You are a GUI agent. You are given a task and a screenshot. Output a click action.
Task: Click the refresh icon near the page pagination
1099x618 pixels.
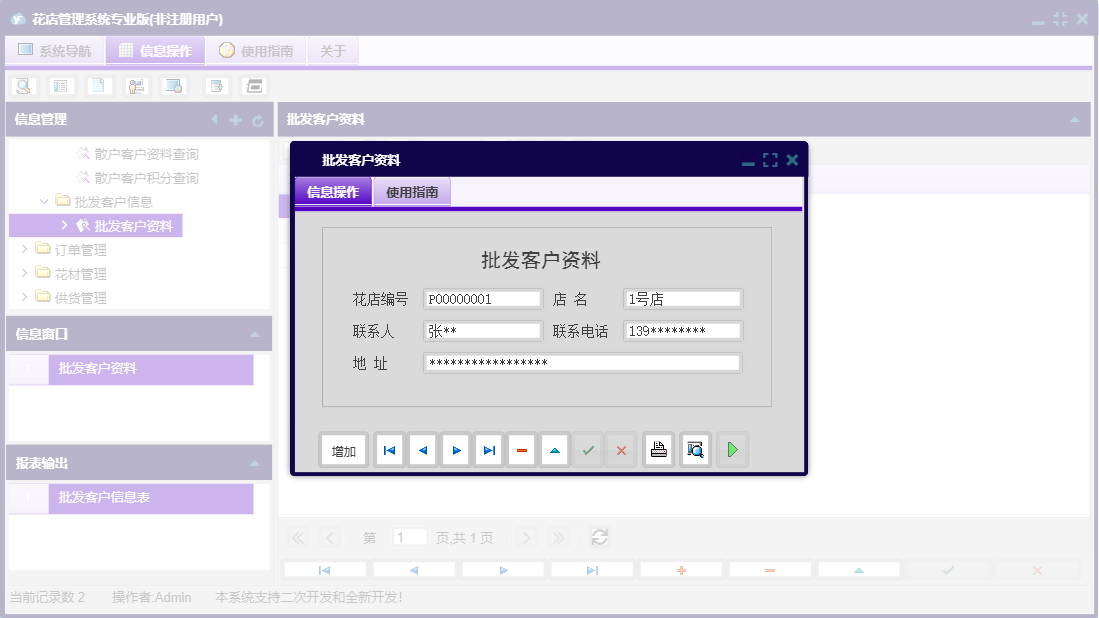point(599,537)
